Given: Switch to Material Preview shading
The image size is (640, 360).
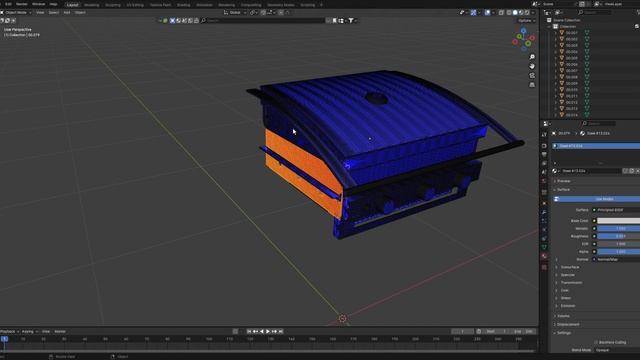Looking at the screenshot, I should [521, 13].
